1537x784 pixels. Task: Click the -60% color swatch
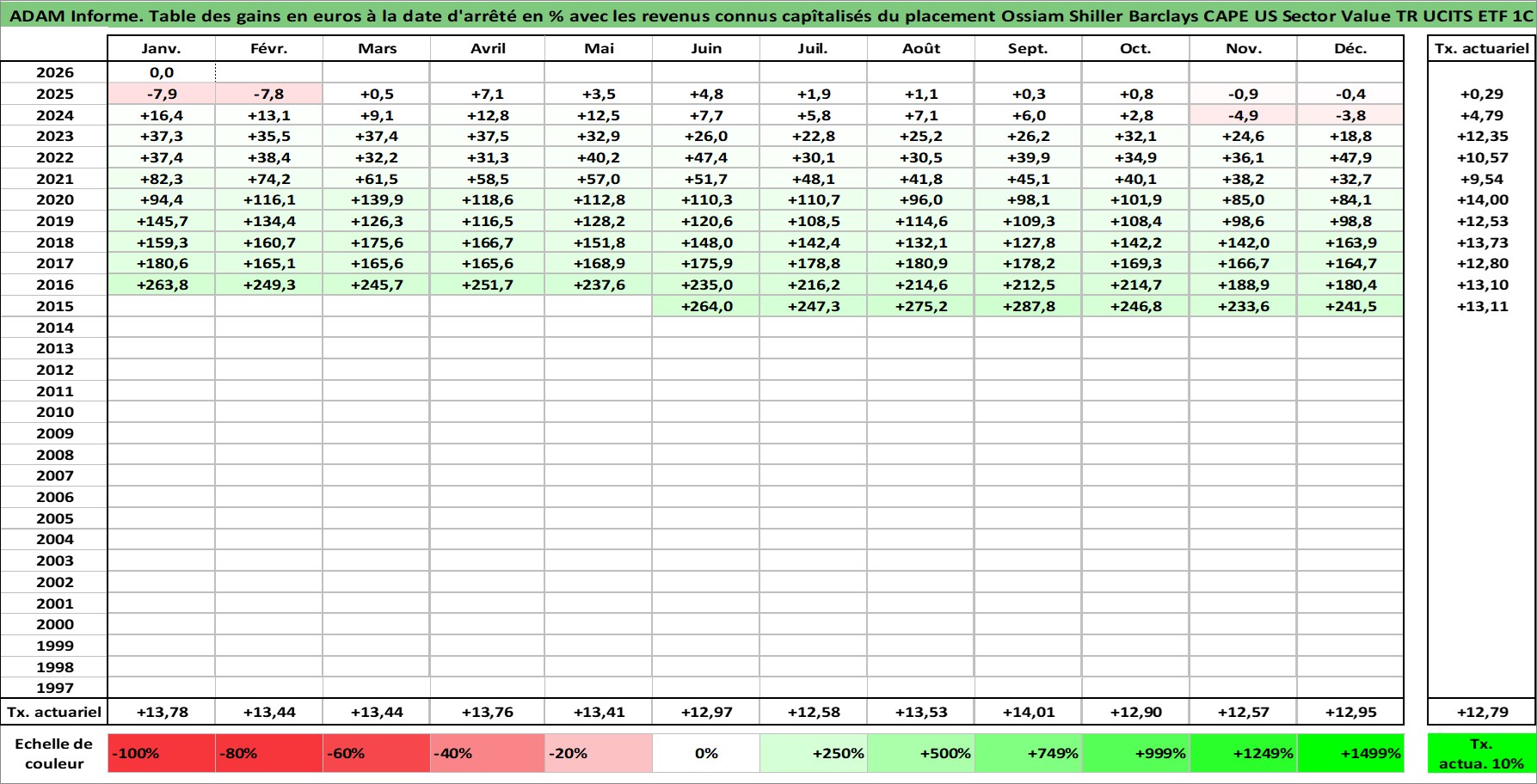[x=377, y=753]
